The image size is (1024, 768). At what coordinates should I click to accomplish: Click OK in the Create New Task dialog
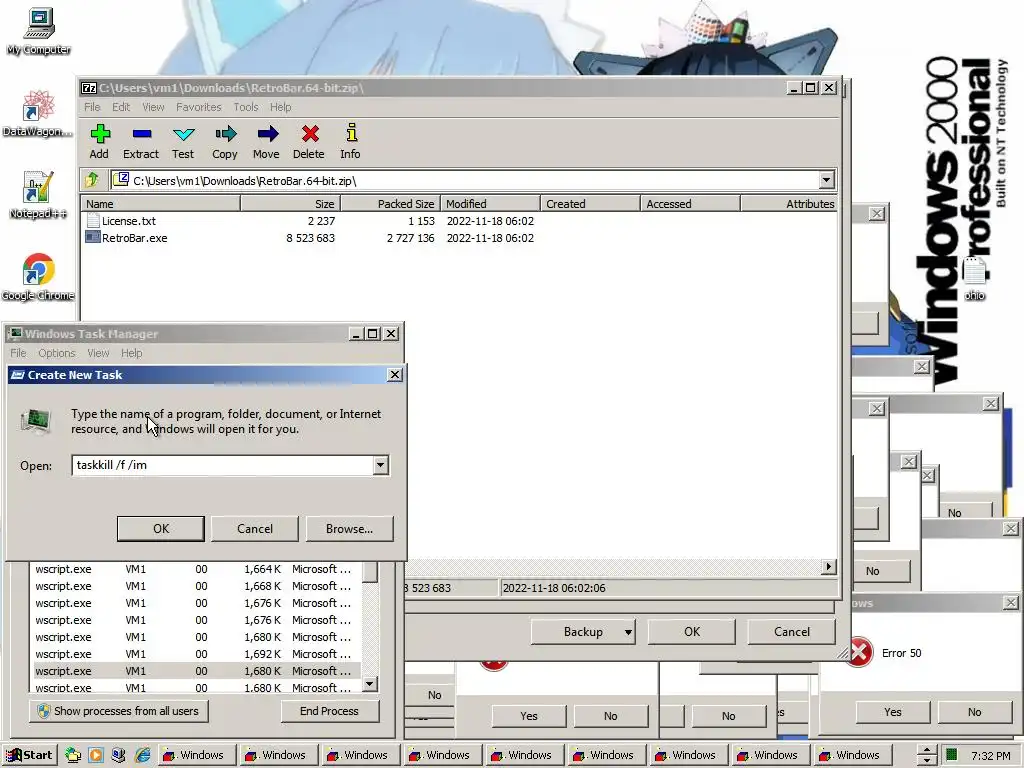[x=161, y=528]
